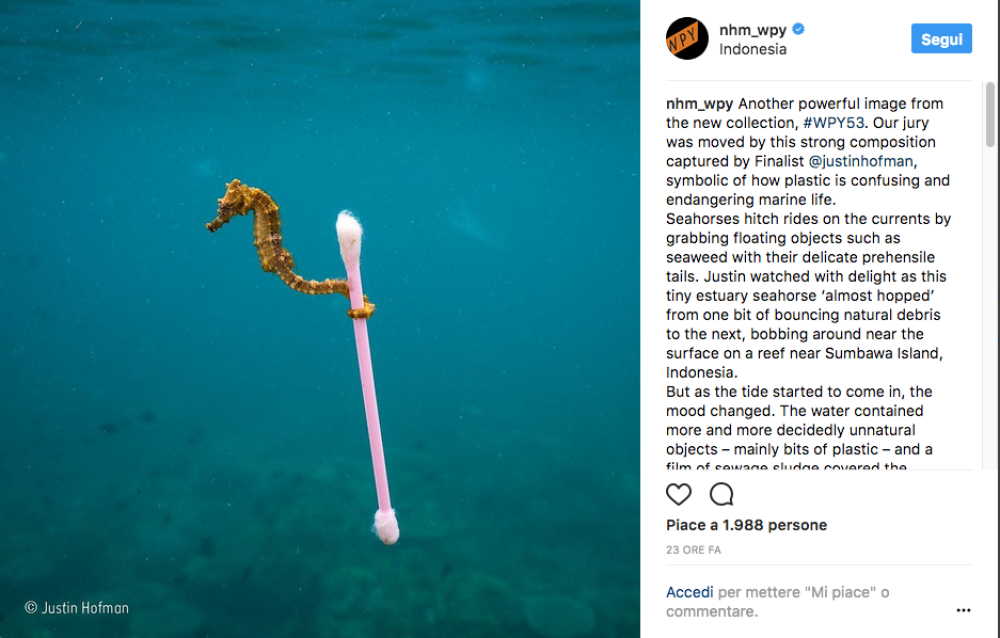The height and width of the screenshot is (638, 1000).
Task: Click nhm_wpy username starting the caption
Action: [700, 104]
